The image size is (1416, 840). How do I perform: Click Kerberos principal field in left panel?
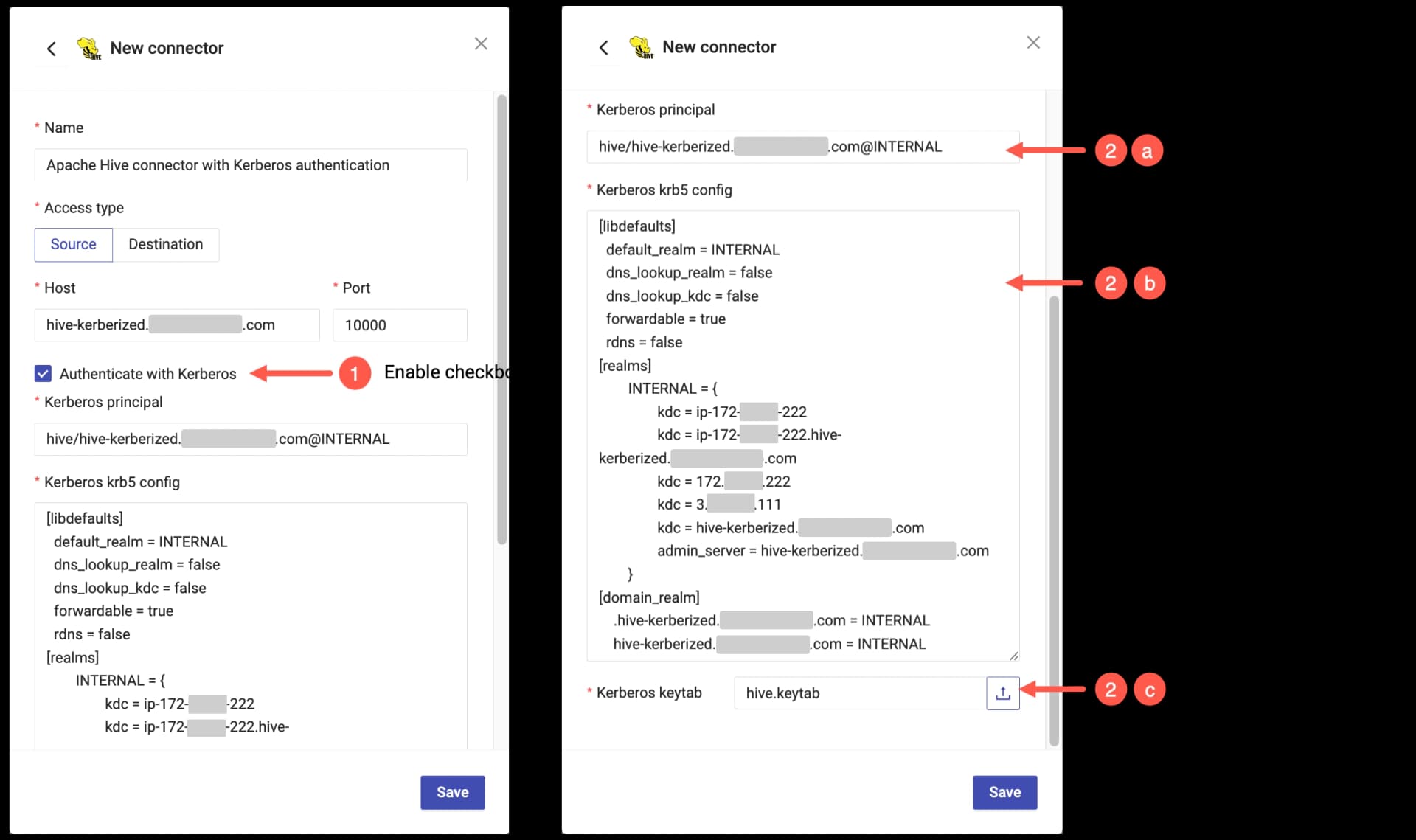pyautogui.click(x=251, y=440)
